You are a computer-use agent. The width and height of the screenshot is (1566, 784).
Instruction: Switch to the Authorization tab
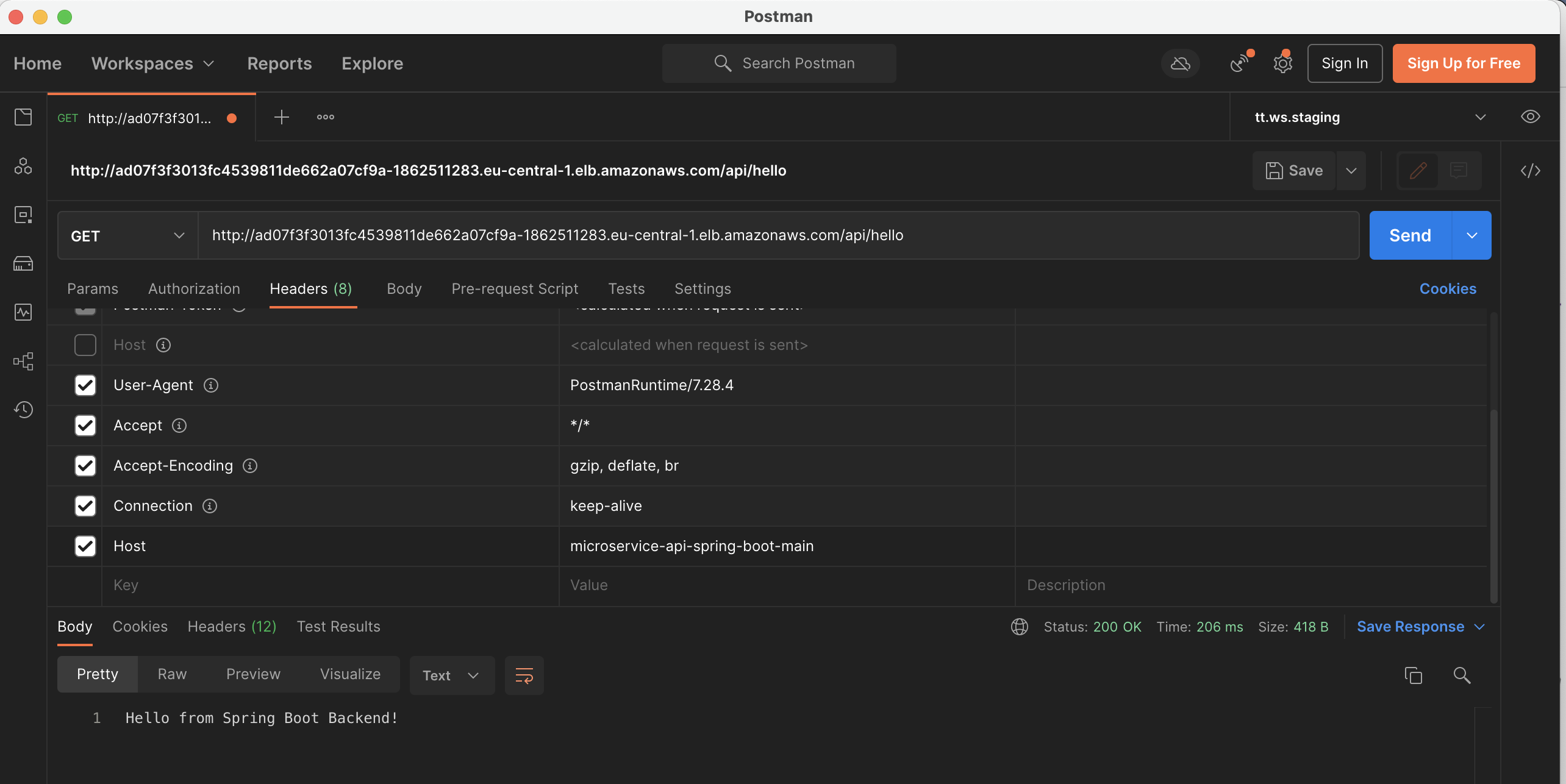194,289
